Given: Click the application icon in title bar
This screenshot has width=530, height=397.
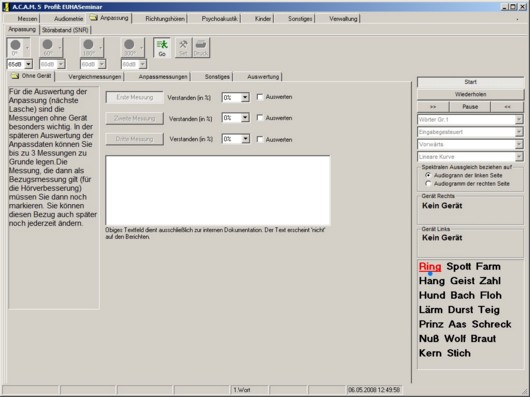Looking at the screenshot, I should tap(6, 7).
